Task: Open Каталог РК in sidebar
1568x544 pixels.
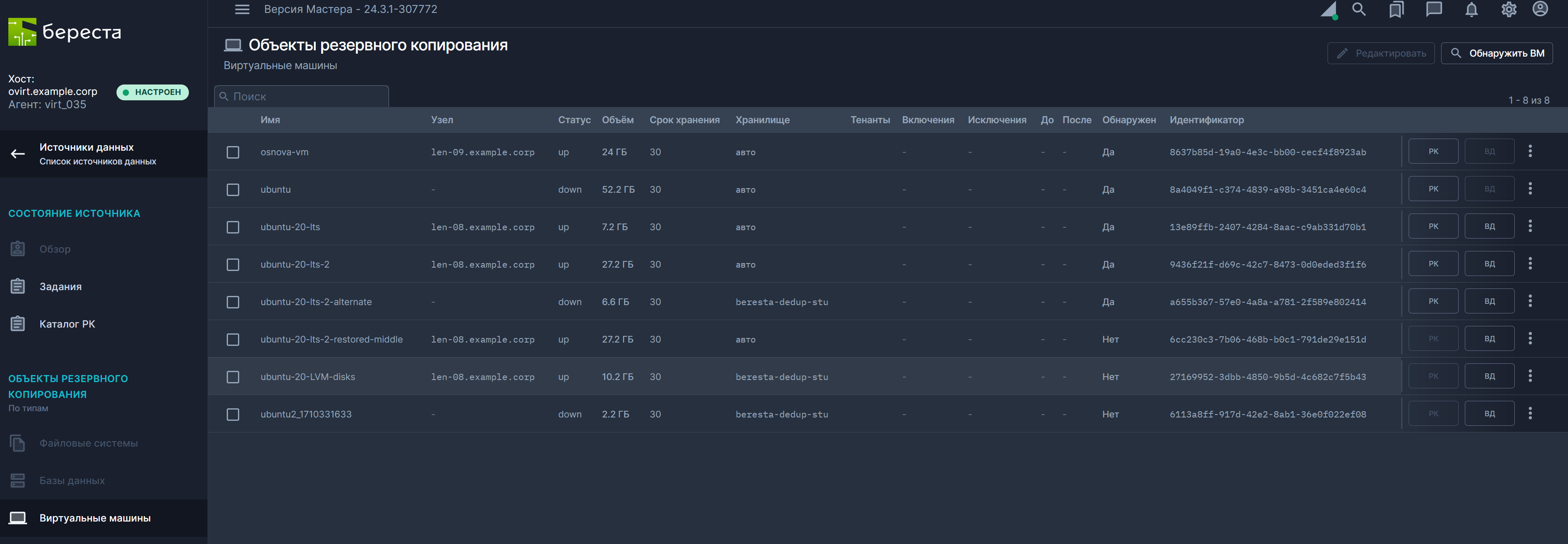Action: (67, 324)
